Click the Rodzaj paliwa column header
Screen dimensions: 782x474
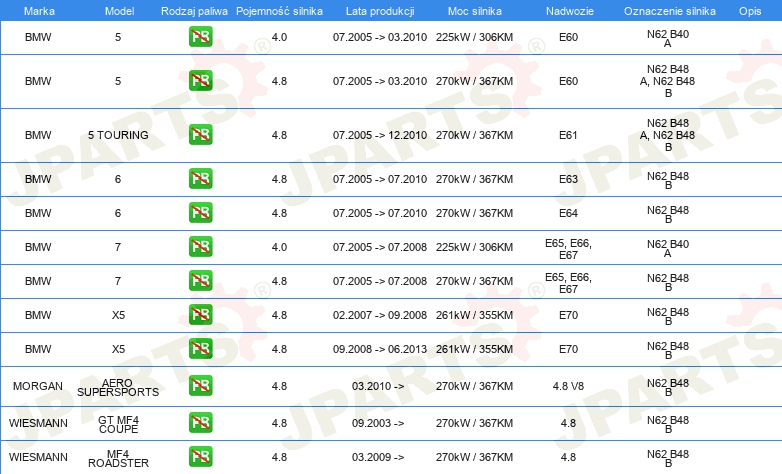(194, 11)
